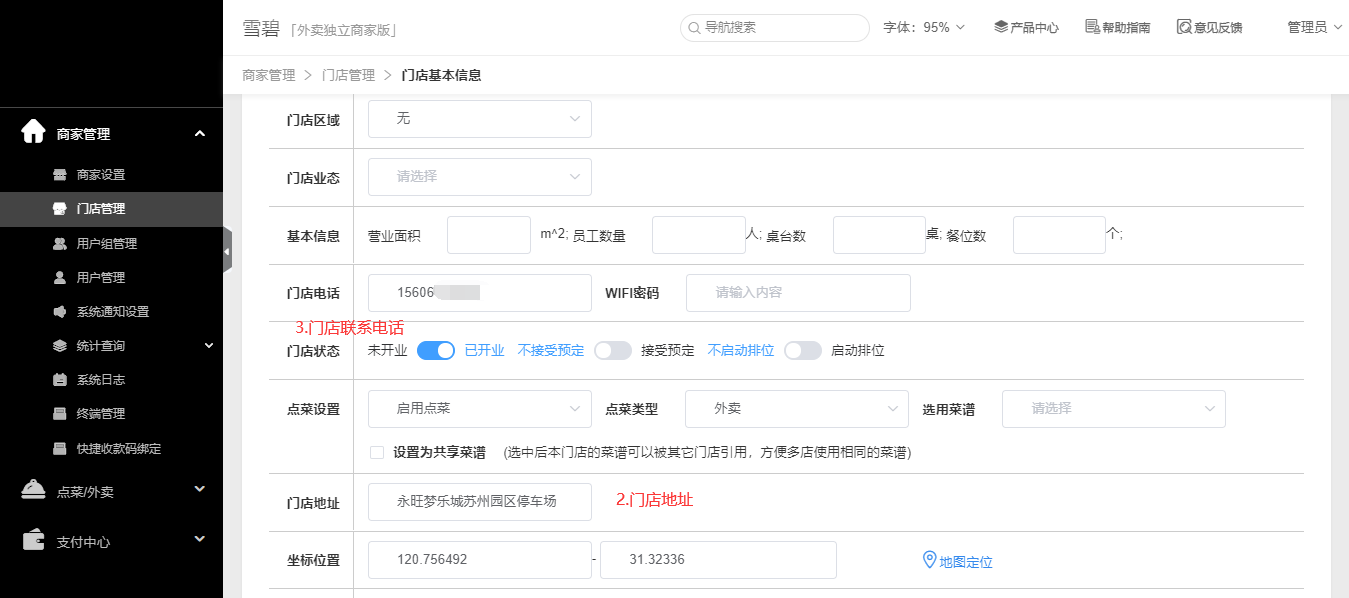Click the 点菜/外卖 serving dish icon

coord(33,490)
